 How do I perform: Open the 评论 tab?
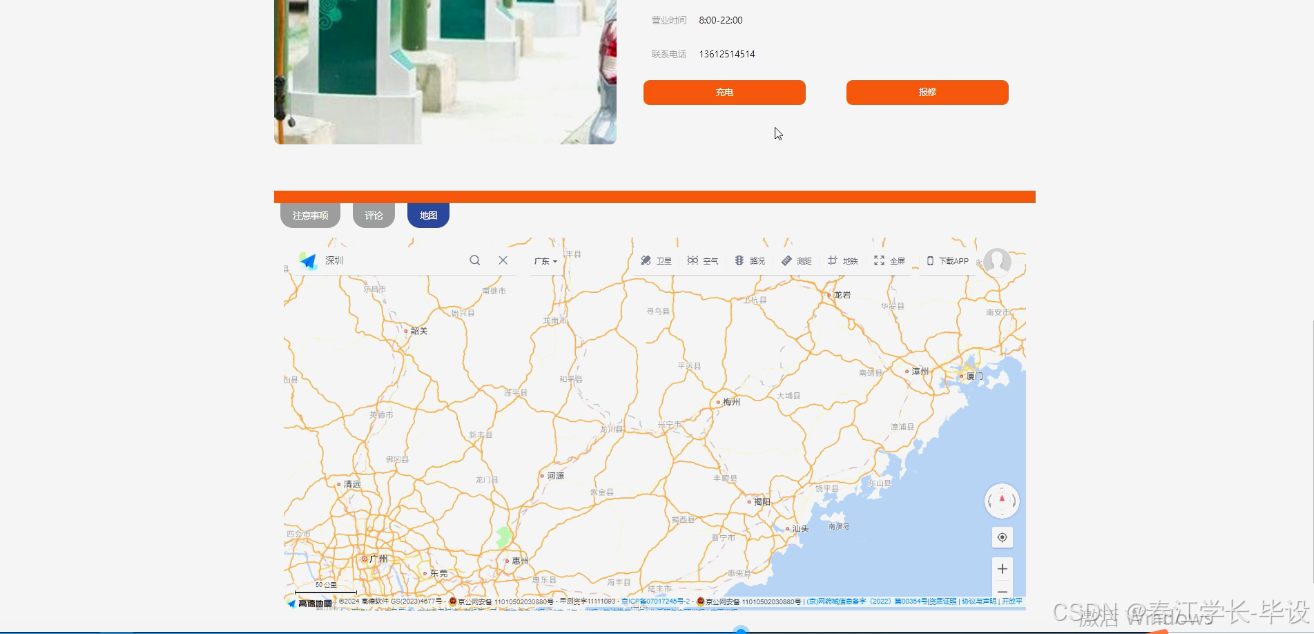click(374, 215)
